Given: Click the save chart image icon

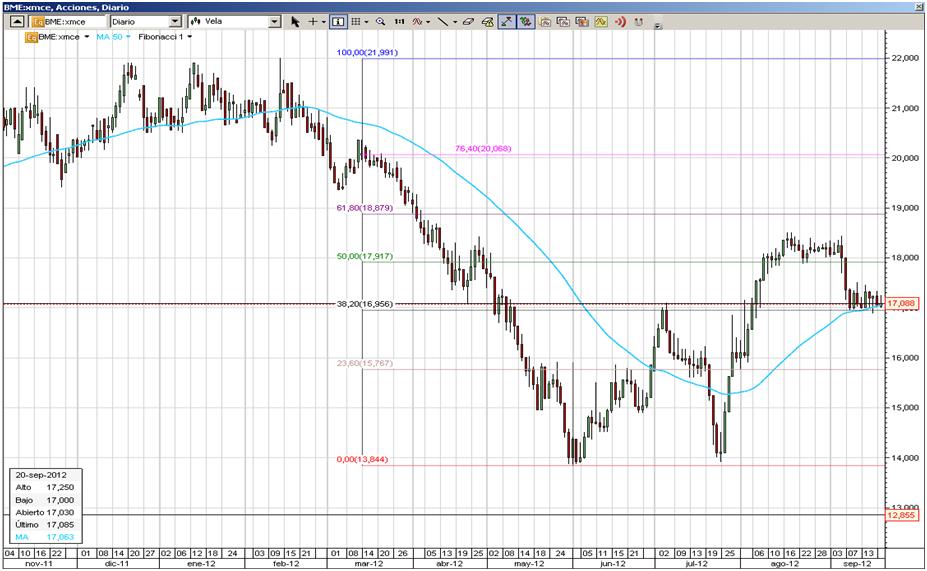Looking at the screenshot, I should 582,22.
